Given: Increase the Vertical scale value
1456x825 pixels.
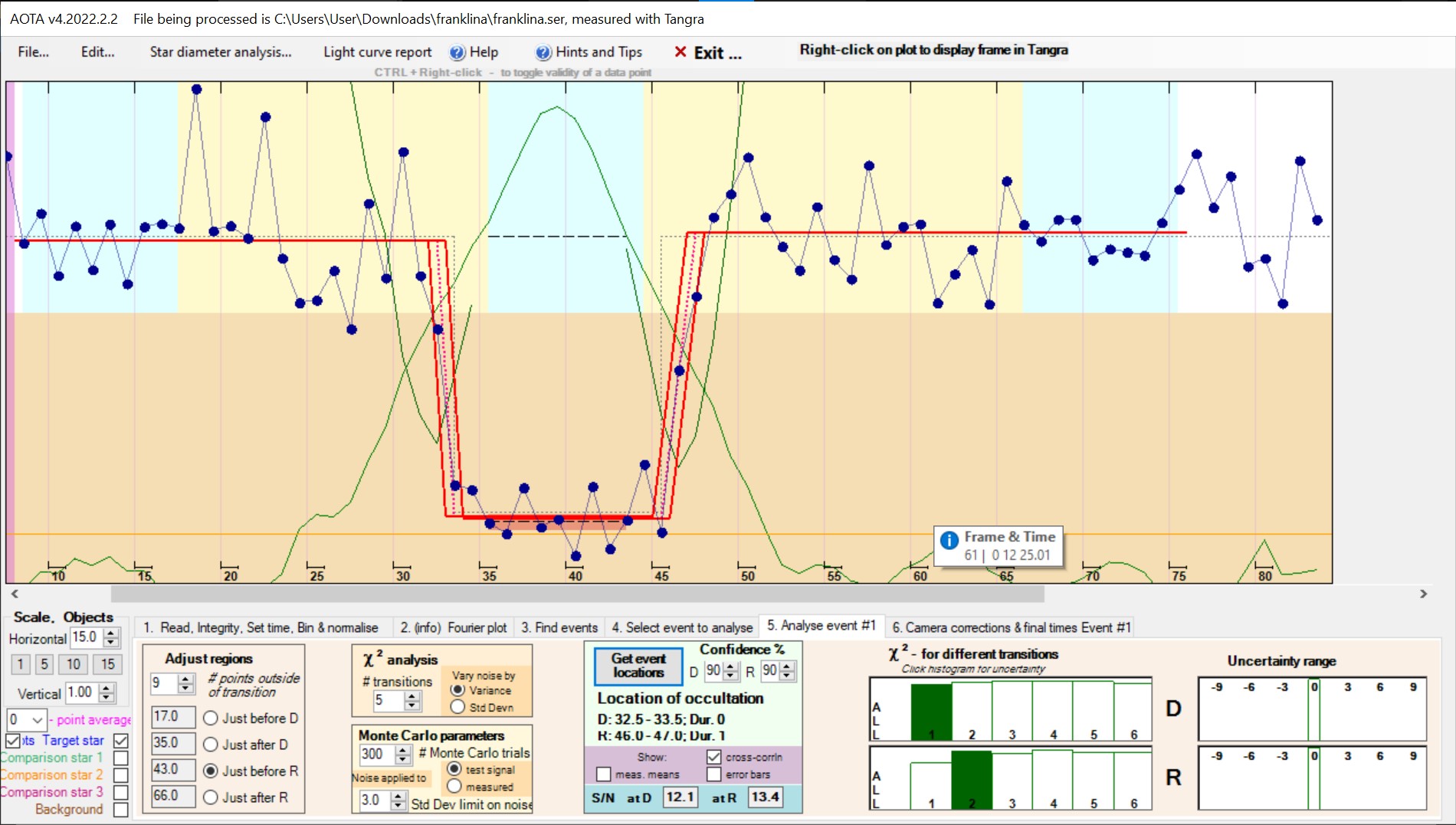Looking at the screenshot, I should (107, 688).
